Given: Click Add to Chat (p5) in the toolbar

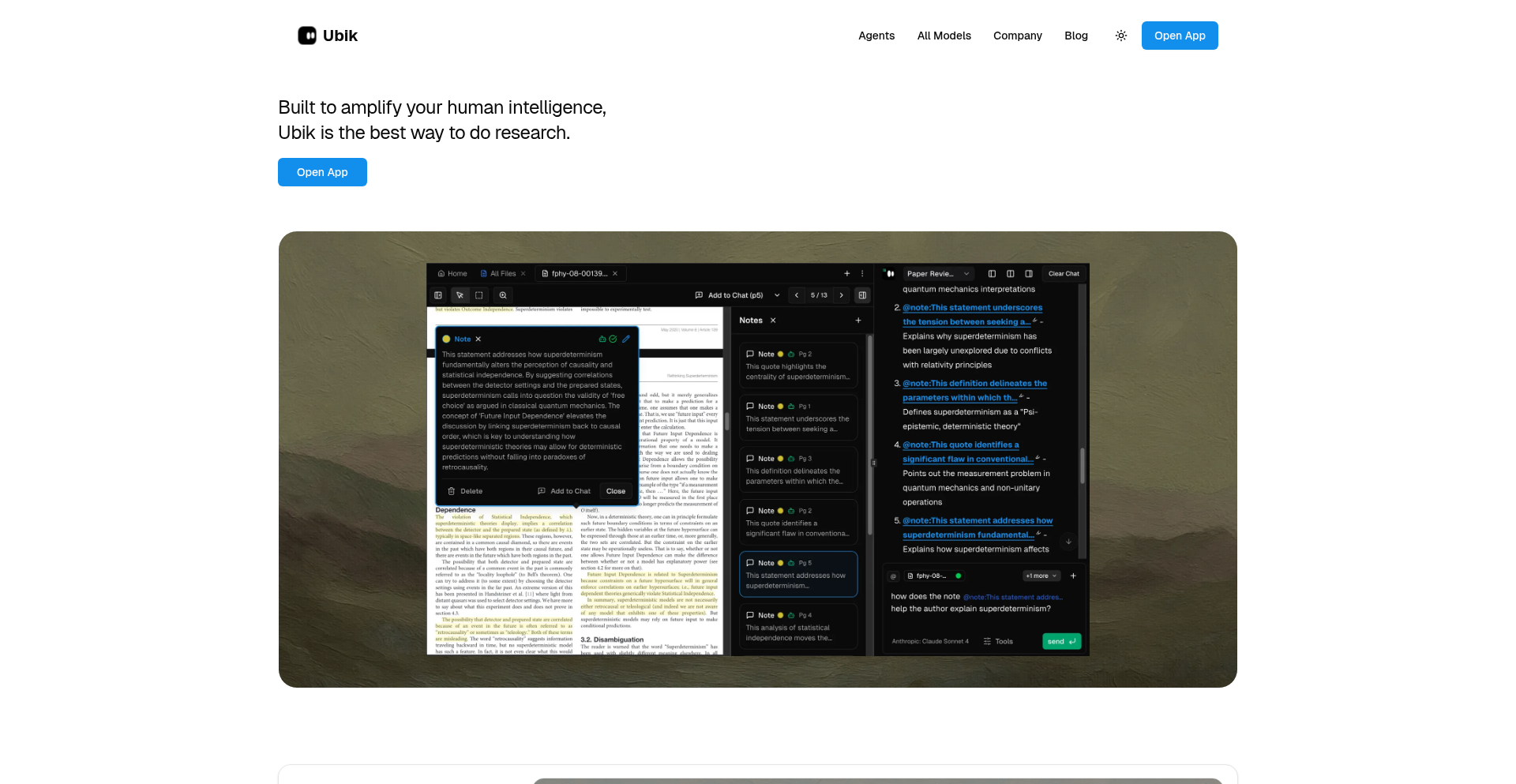Looking at the screenshot, I should coord(729,295).
